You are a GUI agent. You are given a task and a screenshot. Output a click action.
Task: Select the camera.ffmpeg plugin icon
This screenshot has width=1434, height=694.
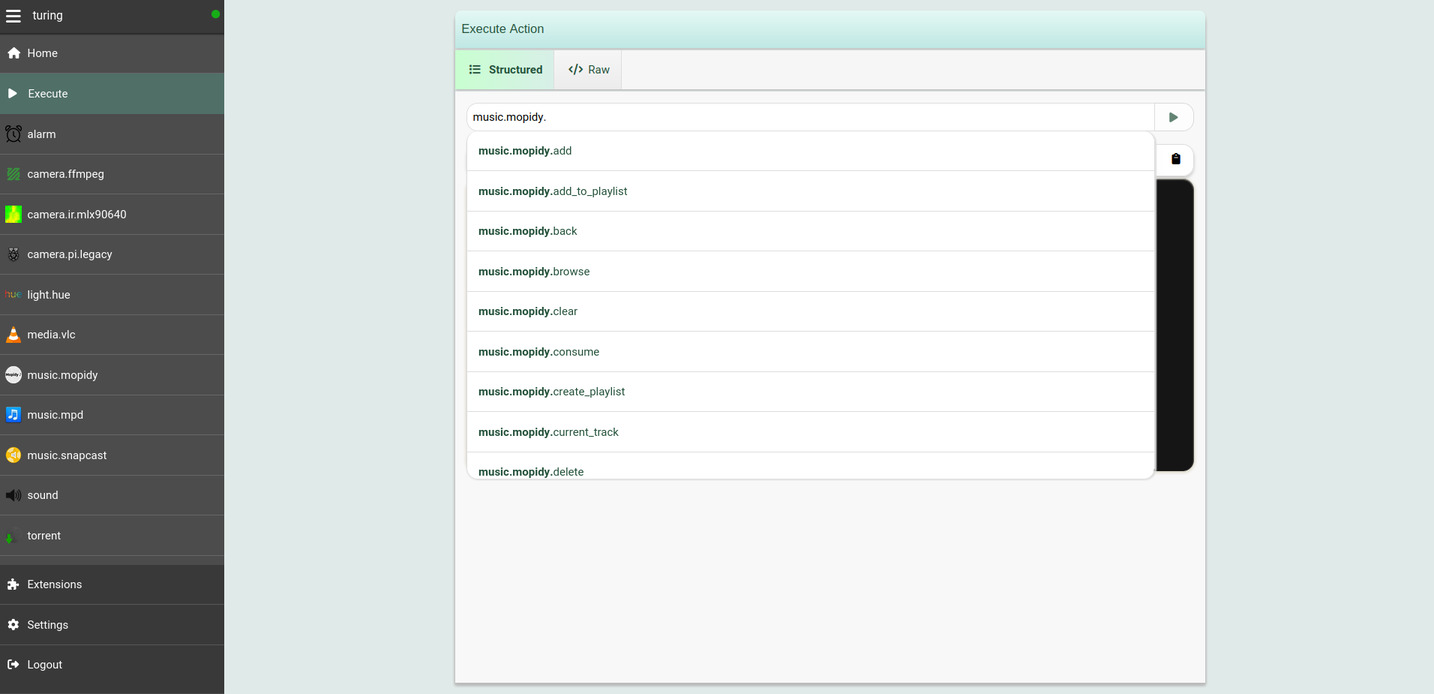(x=13, y=173)
